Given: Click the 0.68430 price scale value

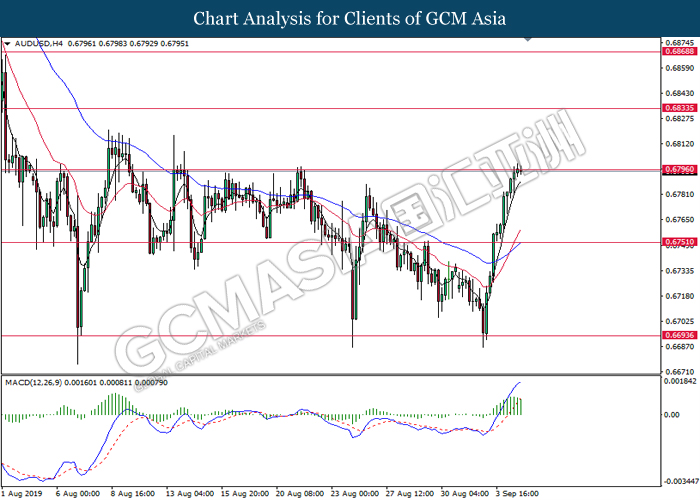Looking at the screenshot, I should [x=679, y=93].
